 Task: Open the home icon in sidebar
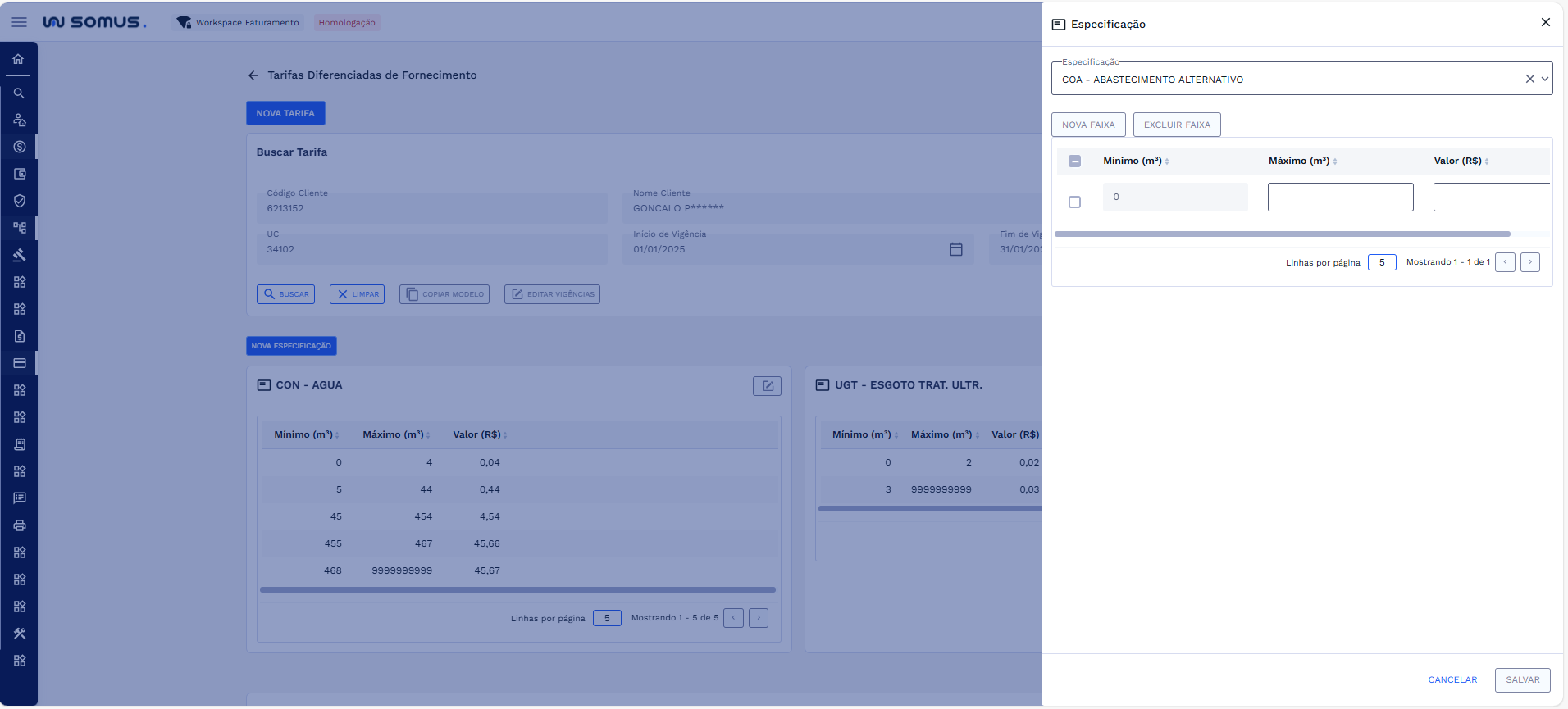tap(19, 59)
